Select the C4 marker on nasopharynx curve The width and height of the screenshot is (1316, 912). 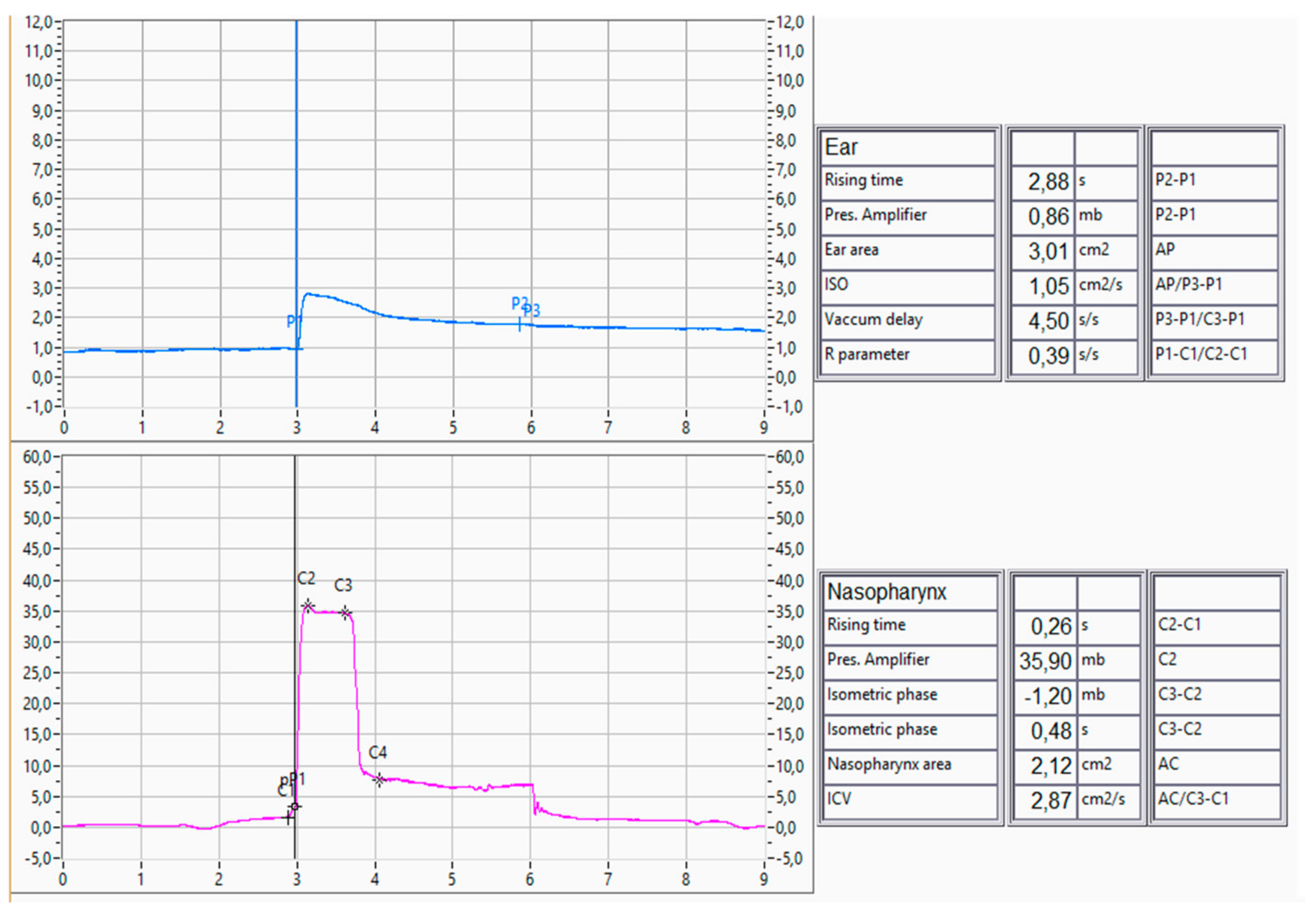(379, 779)
